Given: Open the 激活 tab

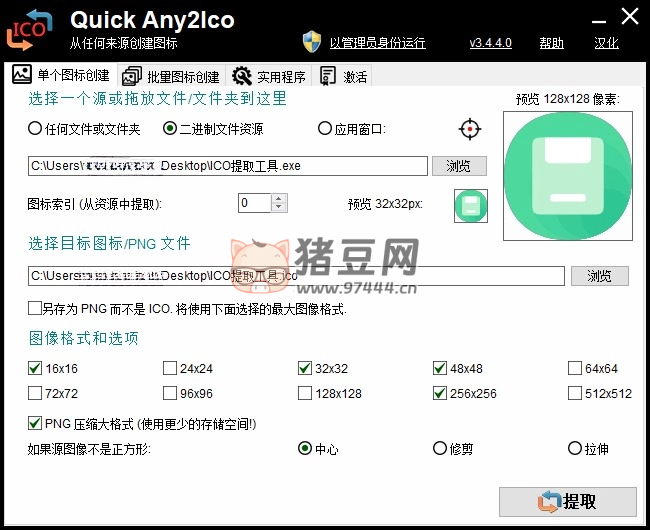Looking at the screenshot, I should [343, 76].
